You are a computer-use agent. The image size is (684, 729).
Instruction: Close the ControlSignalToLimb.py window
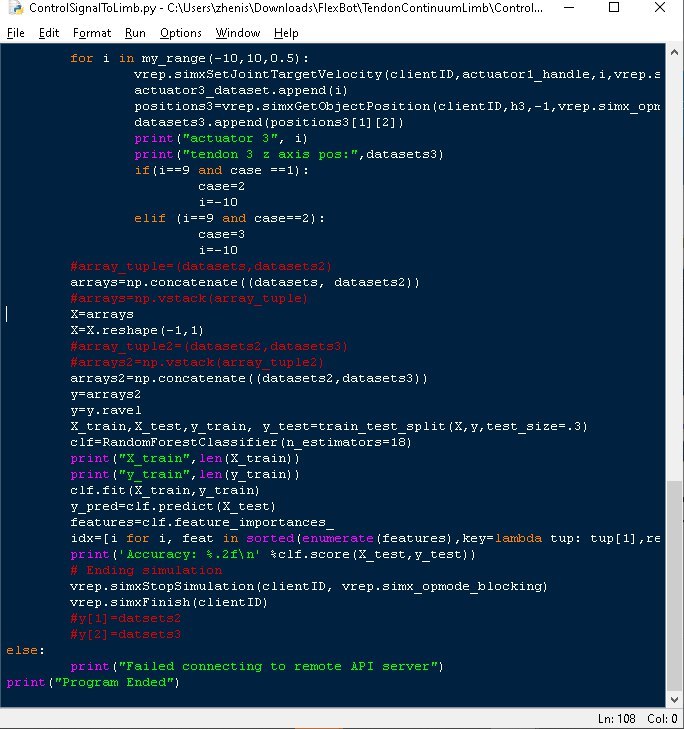[660, 8]
